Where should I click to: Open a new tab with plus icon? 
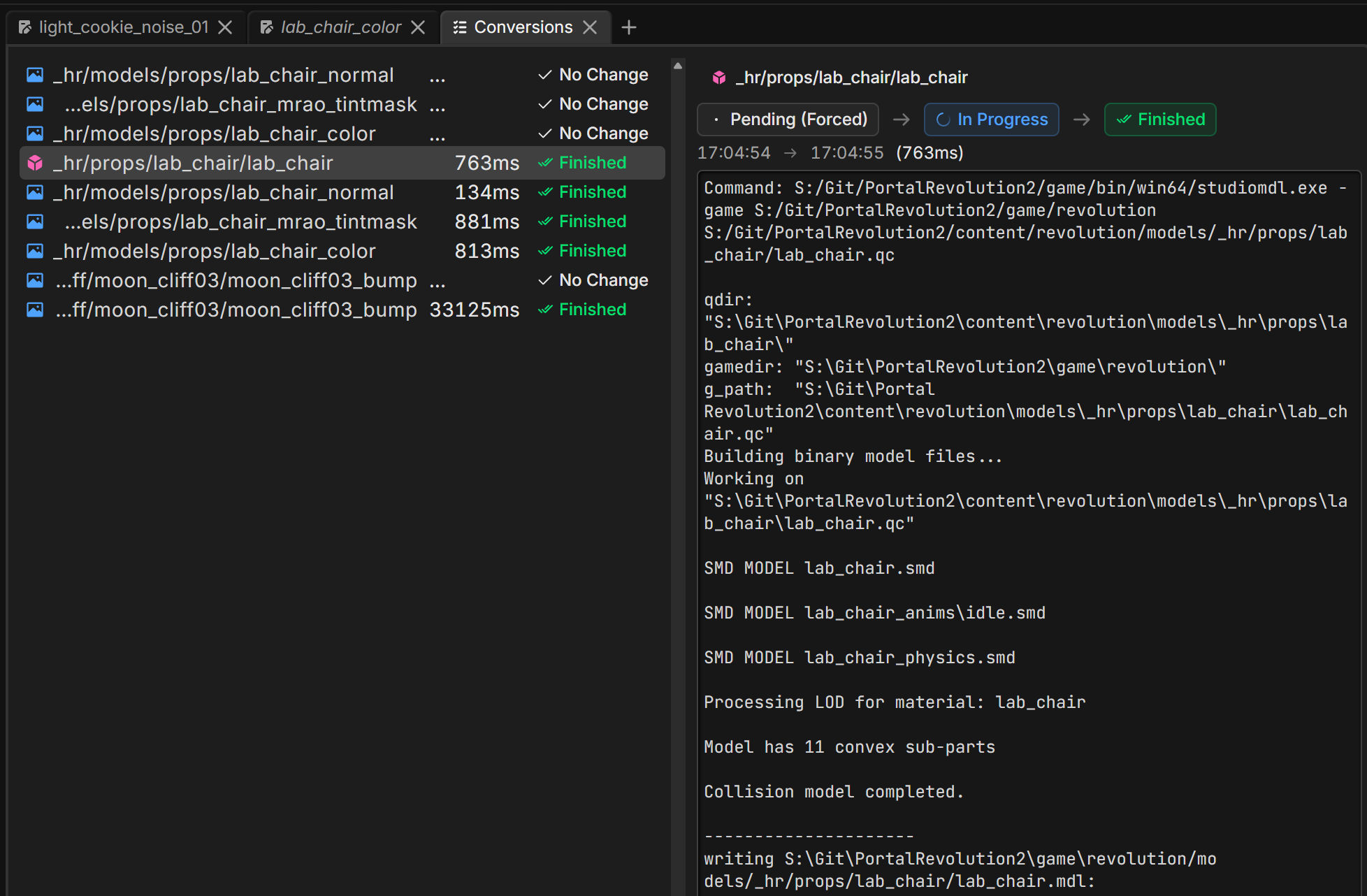tap(629, 27)
